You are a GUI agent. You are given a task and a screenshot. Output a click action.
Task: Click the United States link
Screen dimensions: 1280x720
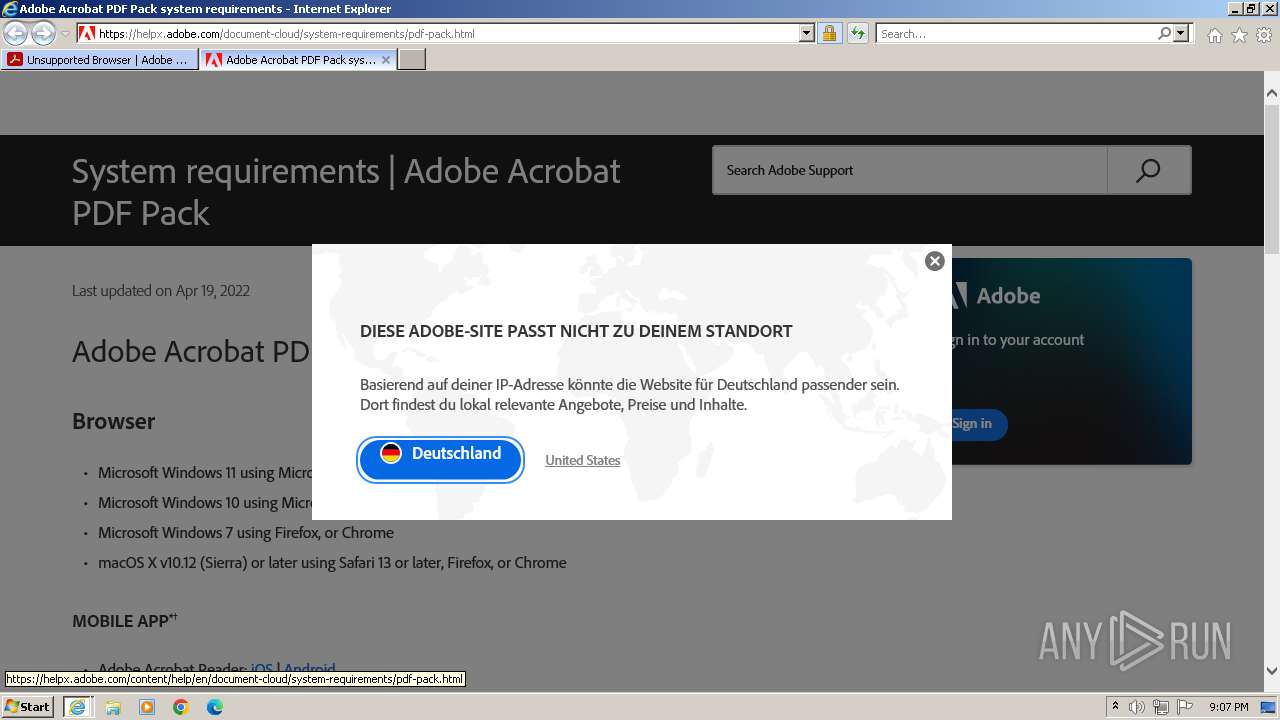point(583,460)
